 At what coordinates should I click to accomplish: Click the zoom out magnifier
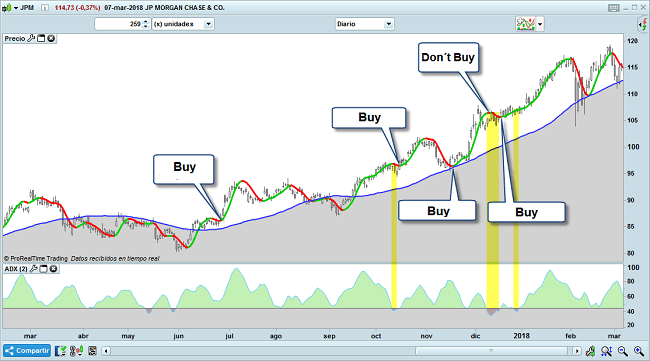click(x=623, y=351)
